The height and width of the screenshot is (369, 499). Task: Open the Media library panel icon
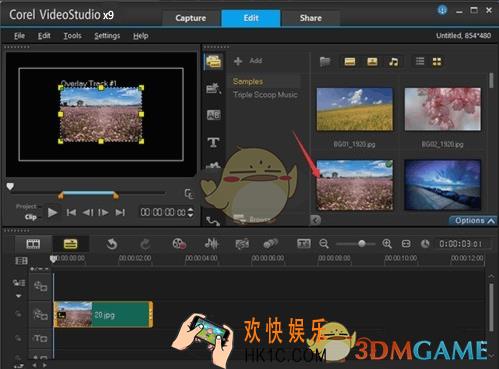[214, 62]
